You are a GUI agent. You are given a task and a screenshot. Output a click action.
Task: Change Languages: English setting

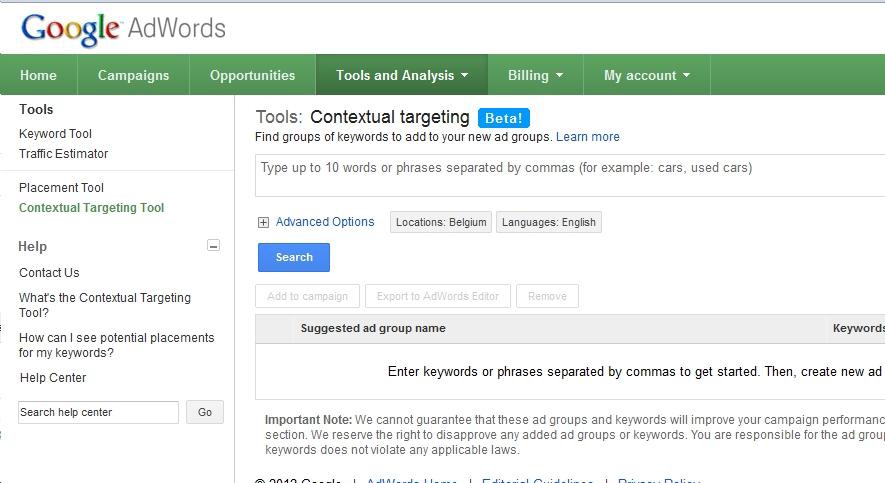pos(549,222)
